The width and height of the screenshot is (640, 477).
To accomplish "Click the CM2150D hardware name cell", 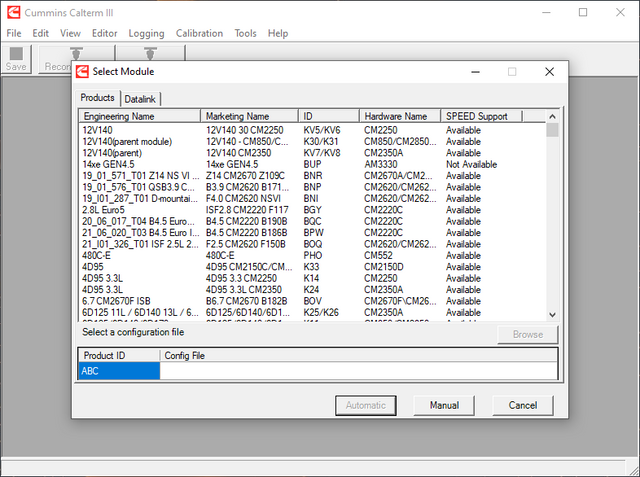I will pos(384,267).
